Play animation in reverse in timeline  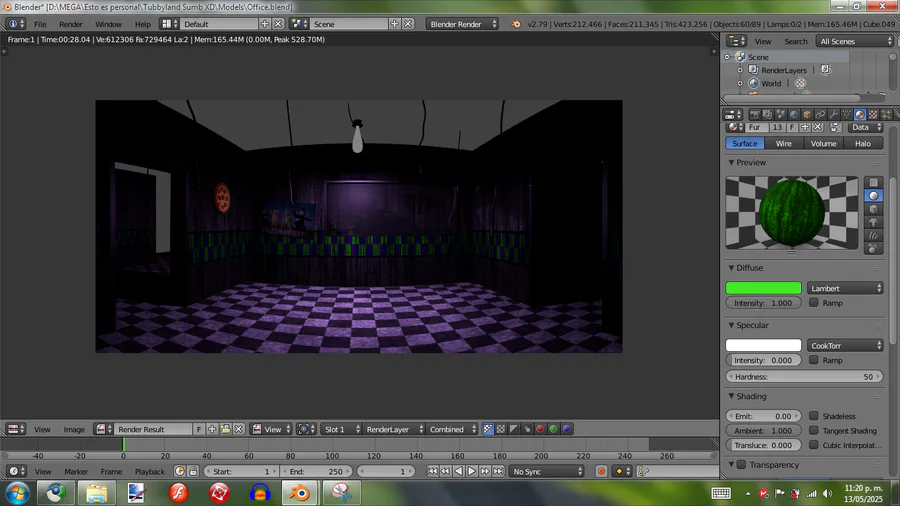click(459, 471)
